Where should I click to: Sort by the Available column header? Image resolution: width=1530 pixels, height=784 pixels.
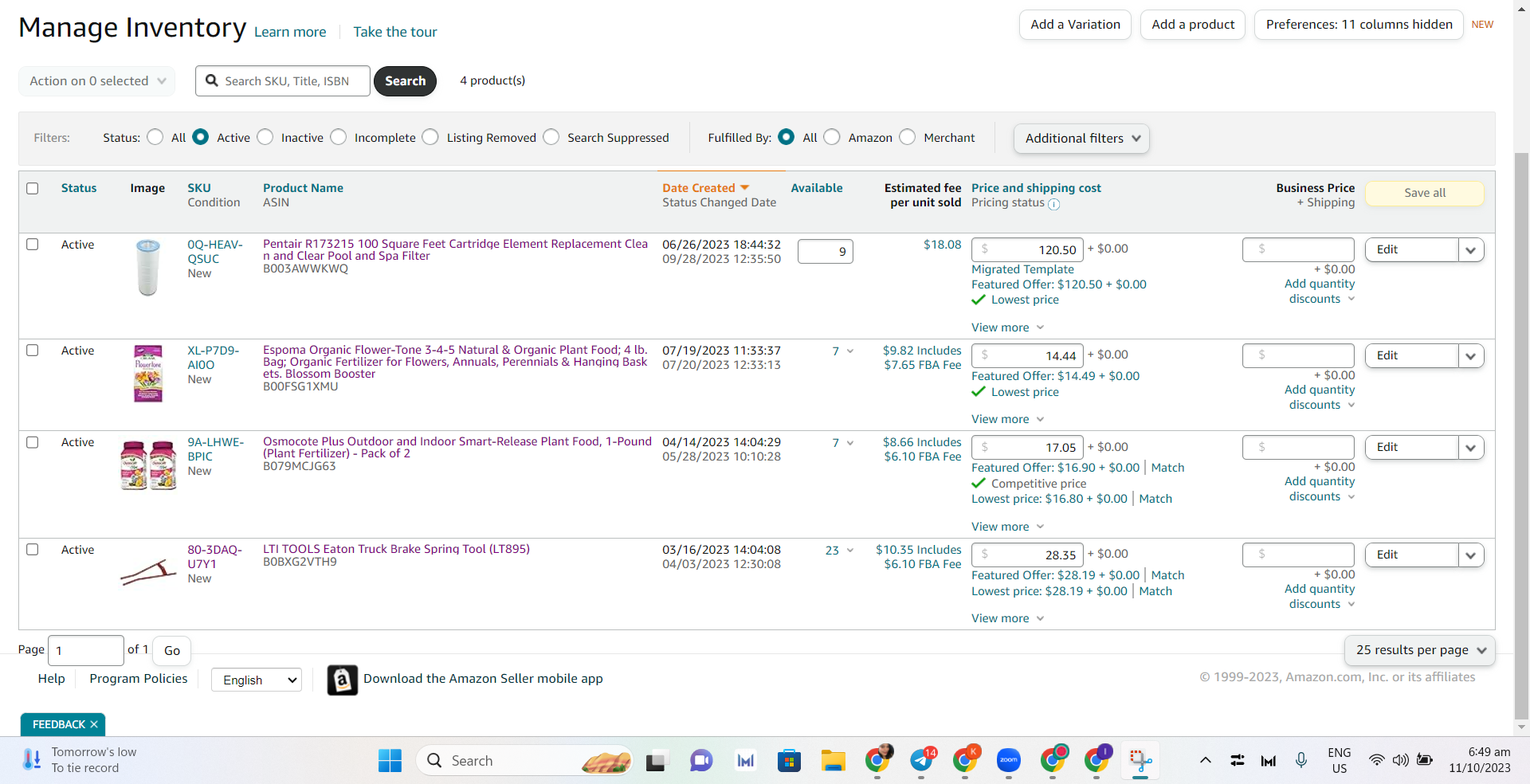pos(817,188)
